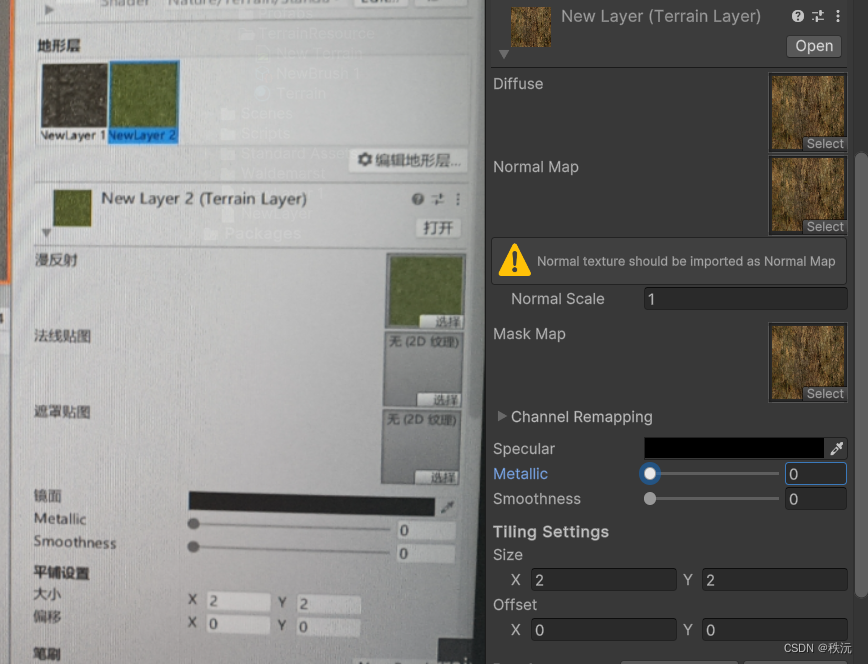The height and width of the screenshot is (664, 868).
Task: Click the Mask Map texture thumbnail
Action: pos(808,362)
